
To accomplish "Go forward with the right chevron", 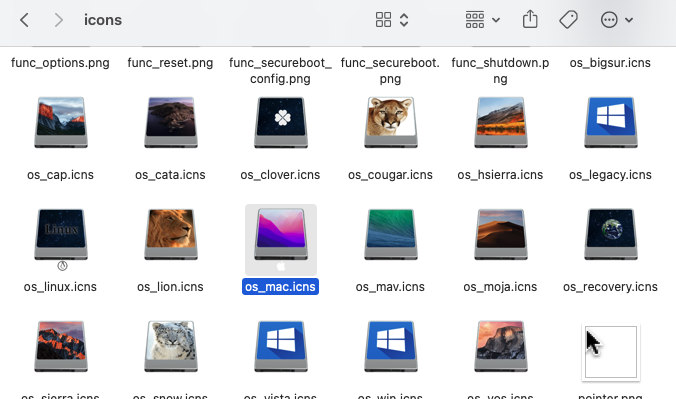I will (59, 20).
